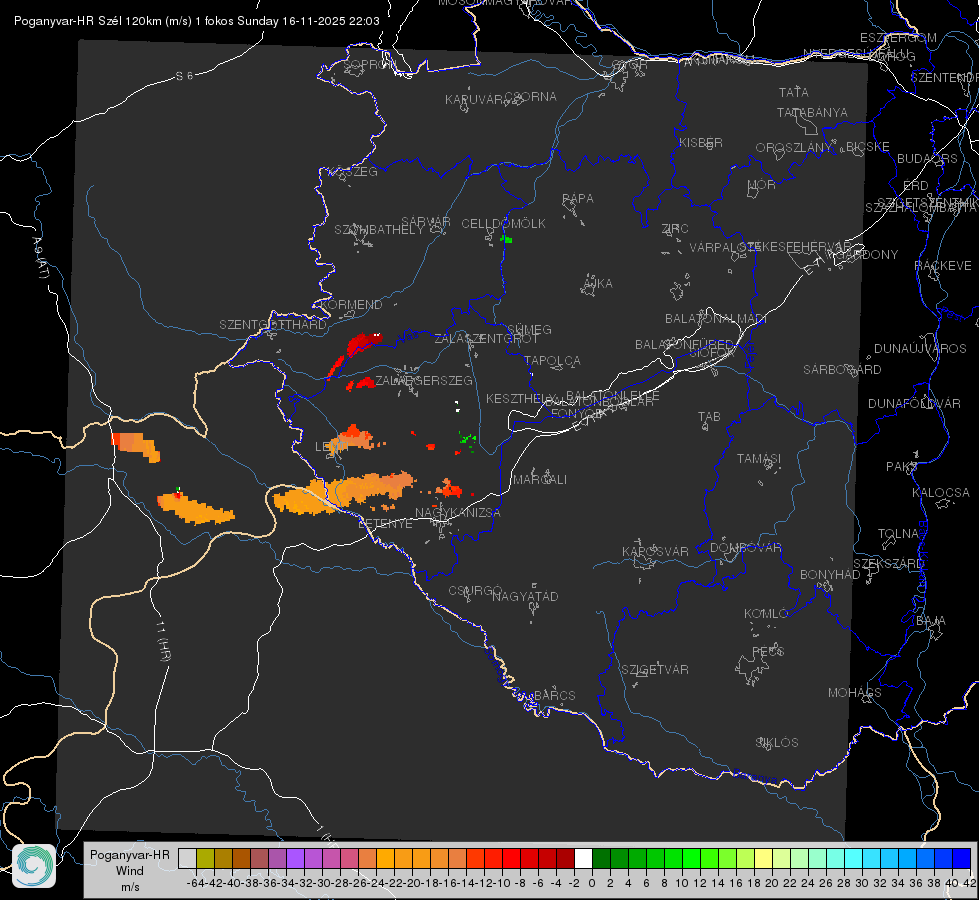Select the red swatch between -10 and -8
The width and height of the screenshot is (979, 900).
click(511, 858)
